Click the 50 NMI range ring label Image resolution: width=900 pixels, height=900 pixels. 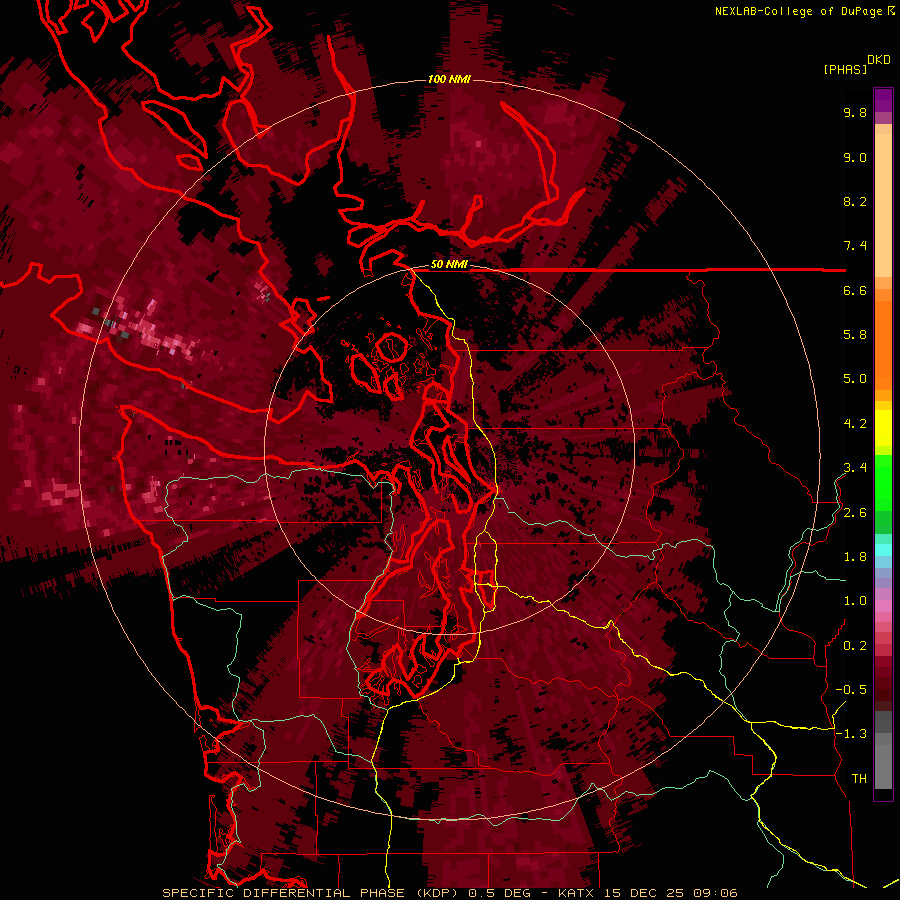pos(449,265)
